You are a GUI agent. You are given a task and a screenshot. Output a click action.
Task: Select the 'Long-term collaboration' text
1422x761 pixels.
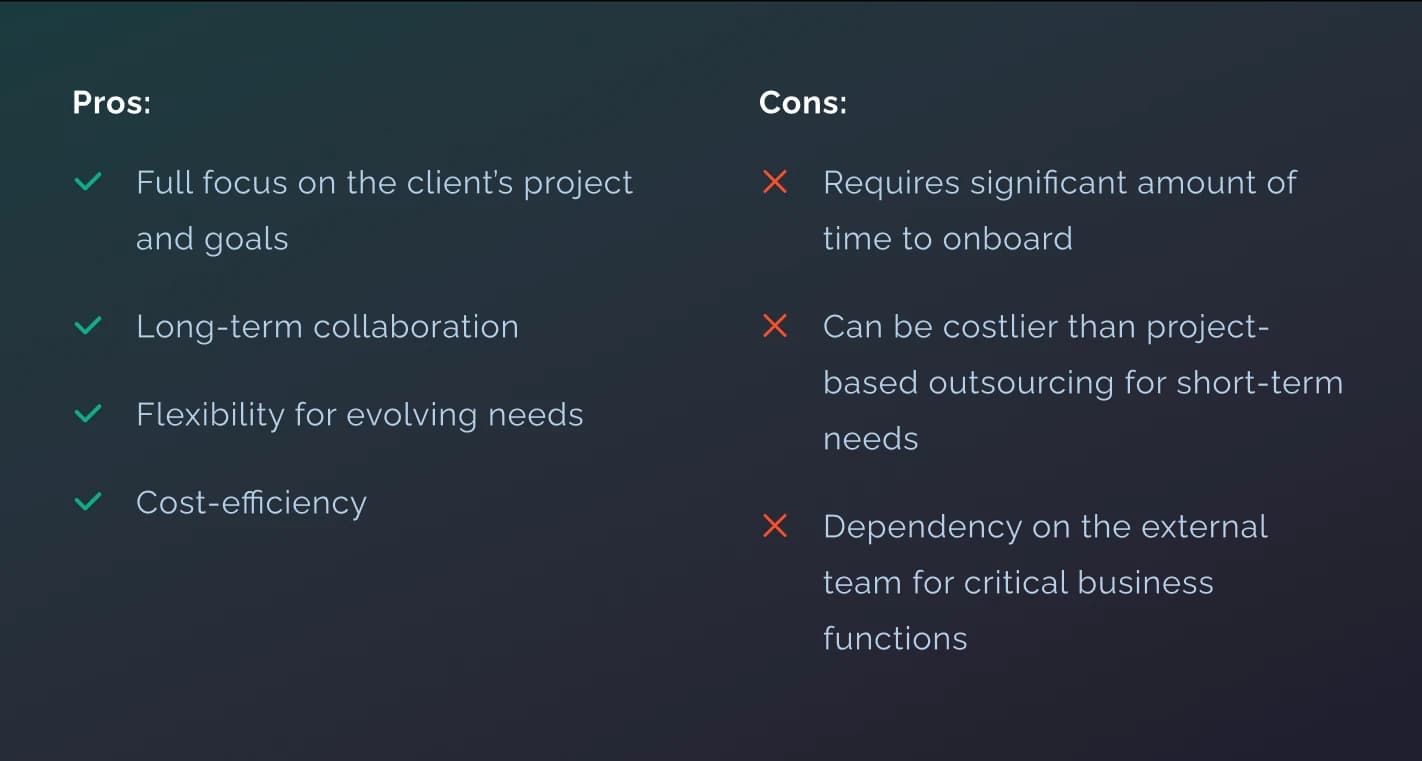pos(327,327)
